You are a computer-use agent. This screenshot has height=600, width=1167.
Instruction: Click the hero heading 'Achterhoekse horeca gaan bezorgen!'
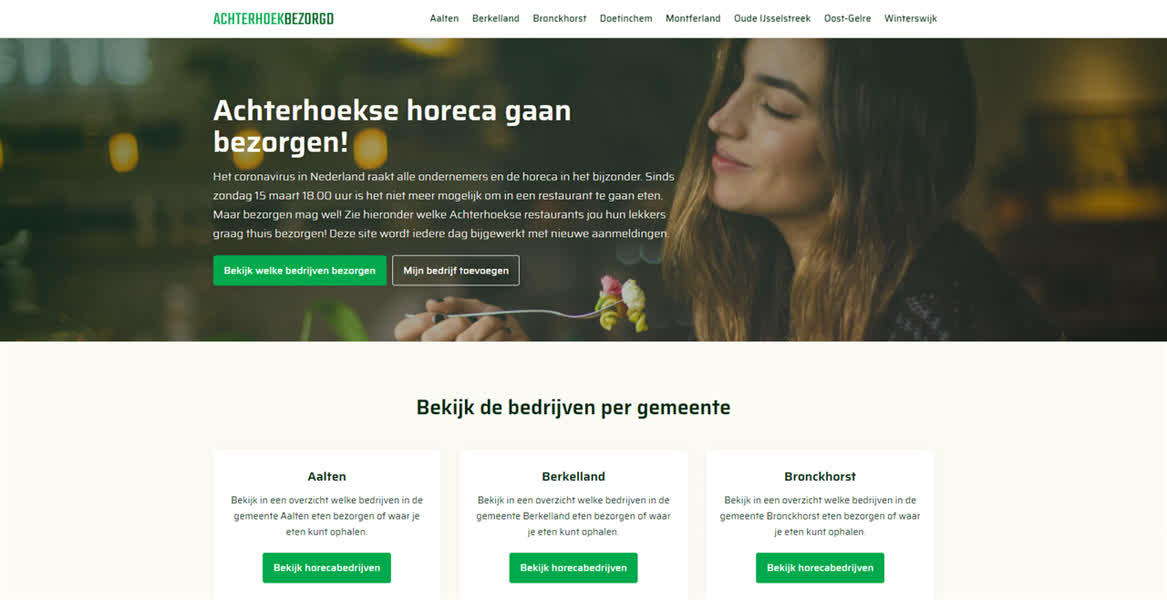click(392, 126)
